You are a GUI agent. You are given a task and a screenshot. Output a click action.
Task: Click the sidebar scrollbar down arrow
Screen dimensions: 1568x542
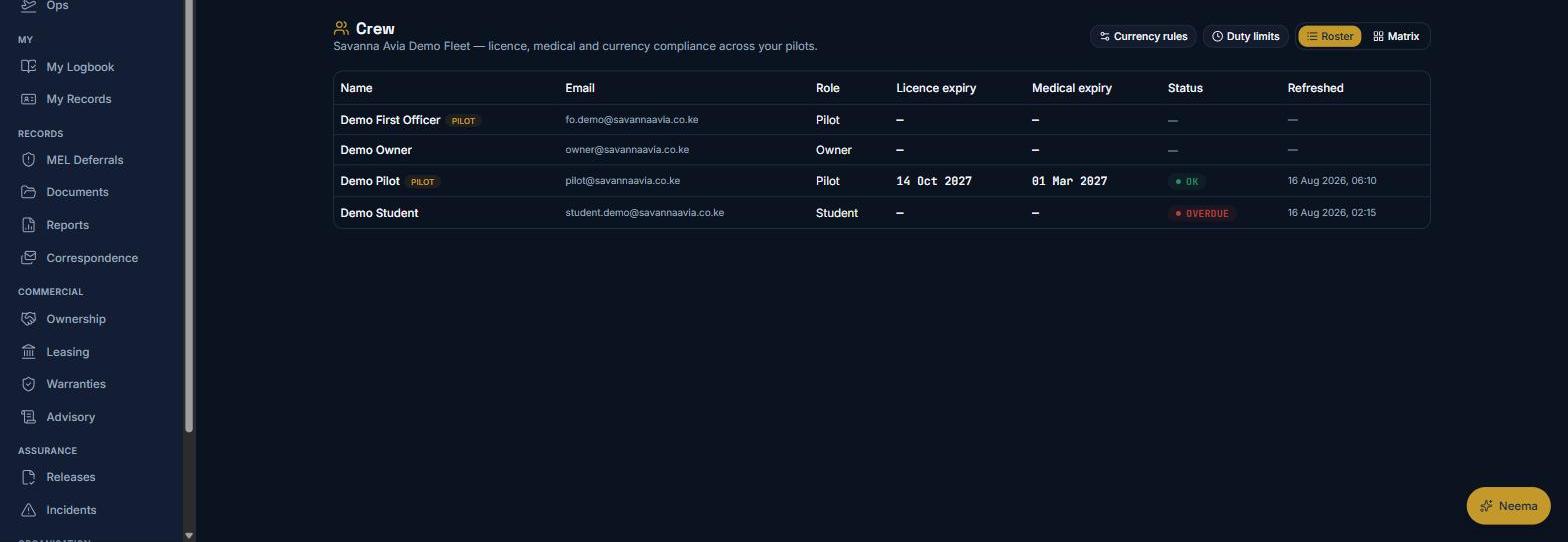coord(189,536)
